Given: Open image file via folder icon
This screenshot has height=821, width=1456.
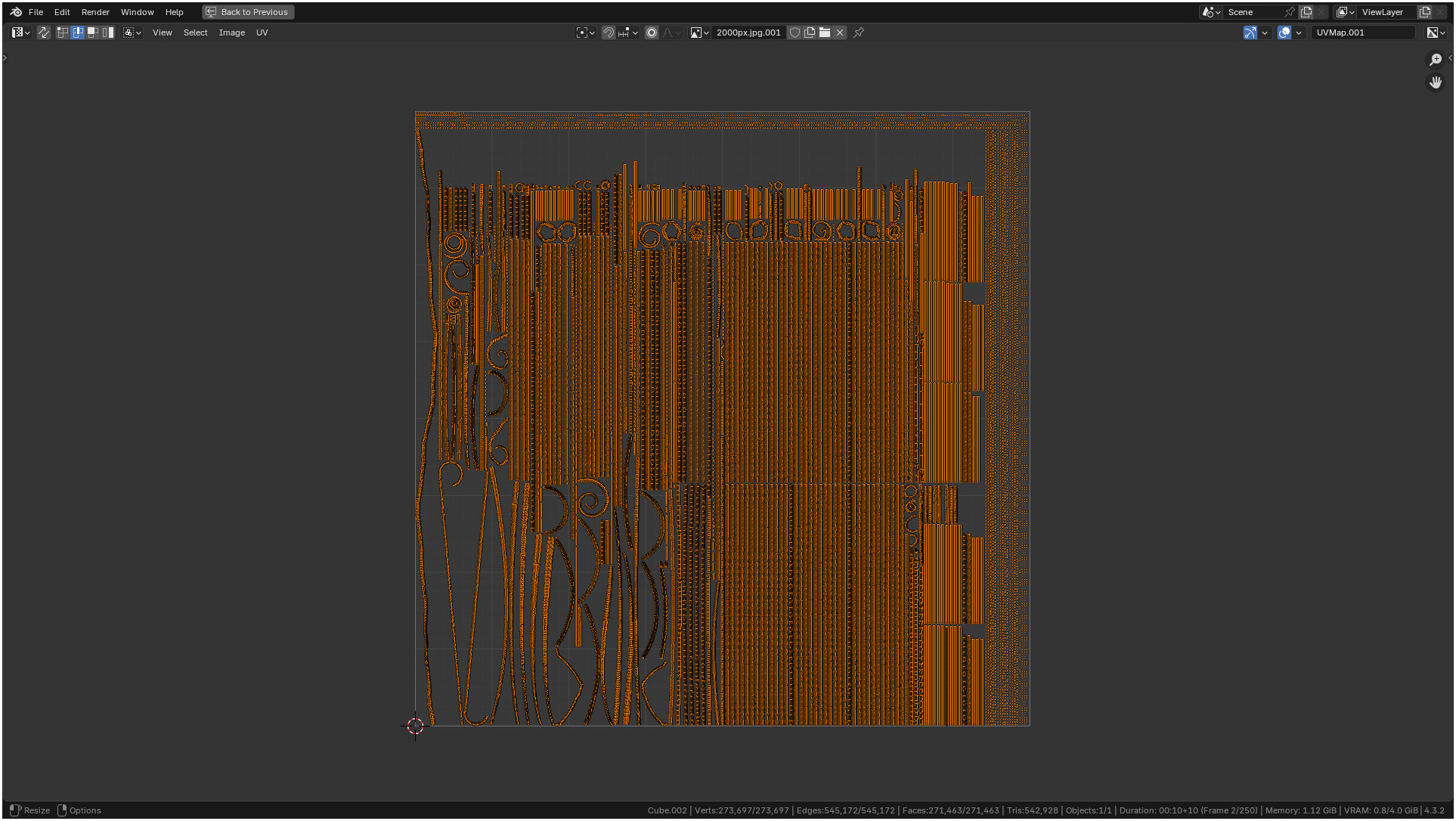Looking at the screenshot, I should pos(825,33).
